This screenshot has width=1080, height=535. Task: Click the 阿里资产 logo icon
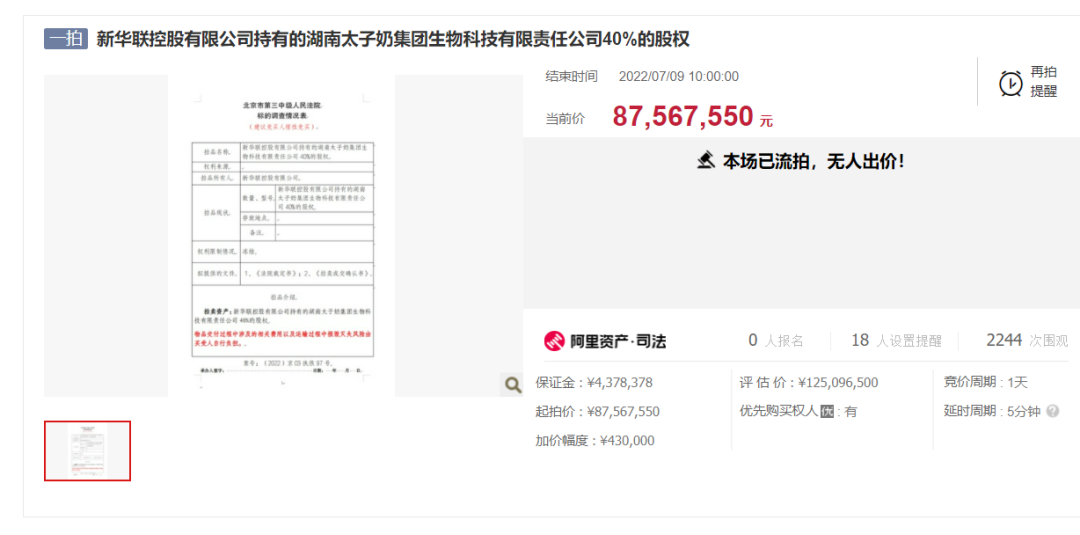click(554, 340)
